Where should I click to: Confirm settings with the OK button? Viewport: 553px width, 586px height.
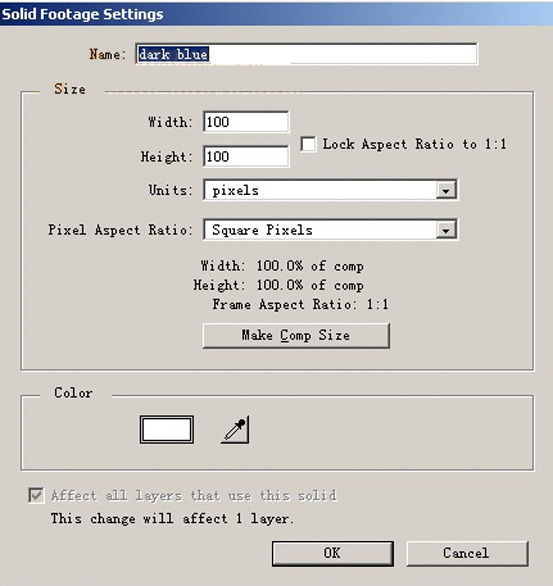click(x=333, y=553)
